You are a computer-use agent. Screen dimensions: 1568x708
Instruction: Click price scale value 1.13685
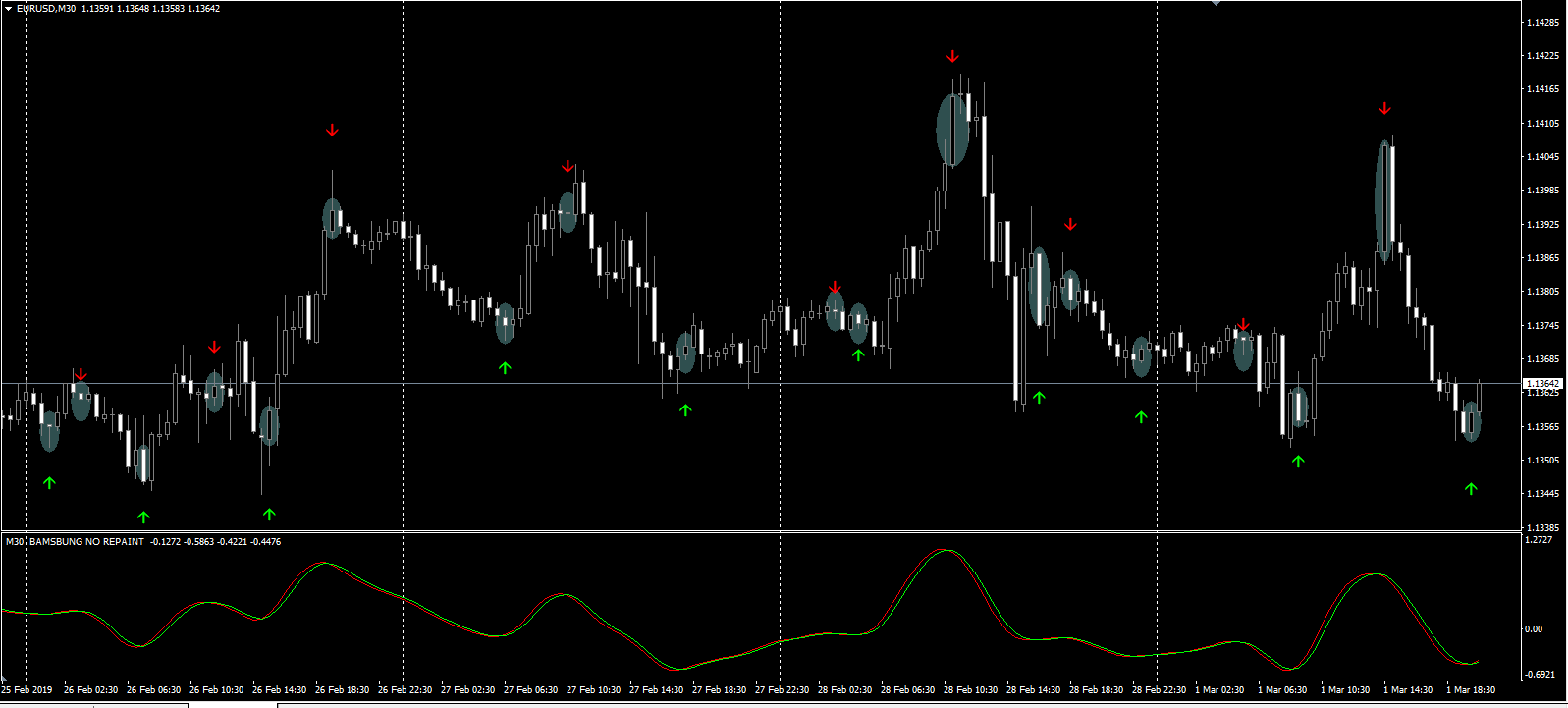tap(1542, 359)
